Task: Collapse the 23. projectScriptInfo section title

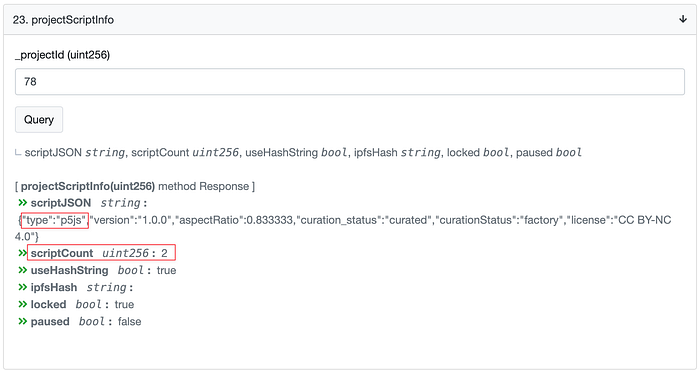Action: pos(63,20)
